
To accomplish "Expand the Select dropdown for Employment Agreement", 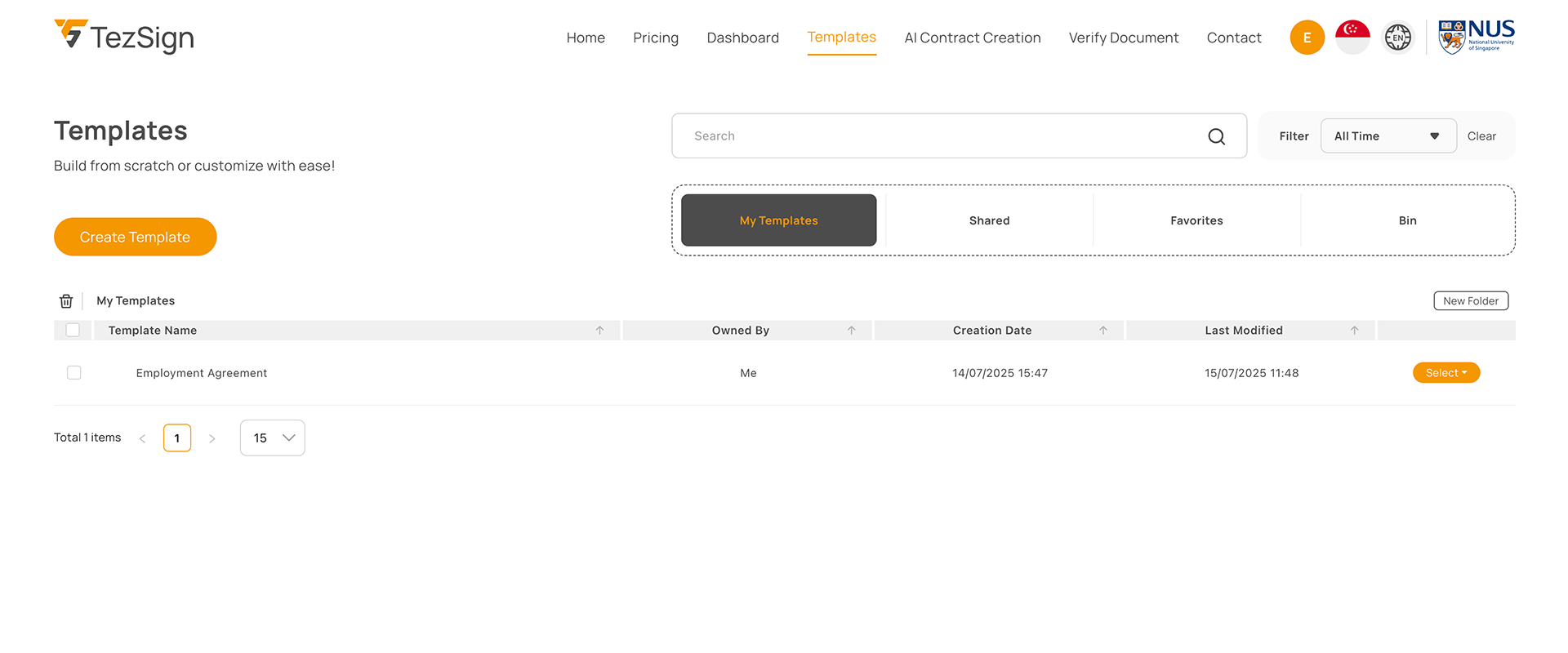I will (x=1445, y=373).
